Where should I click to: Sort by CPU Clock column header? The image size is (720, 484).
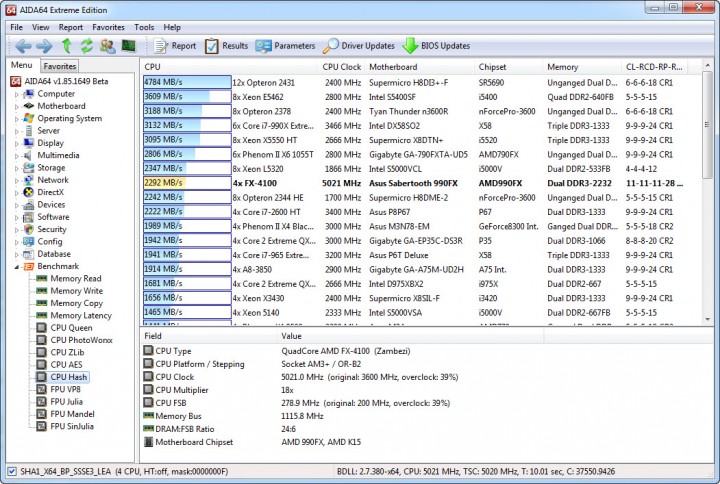click(x=342, y=67)
